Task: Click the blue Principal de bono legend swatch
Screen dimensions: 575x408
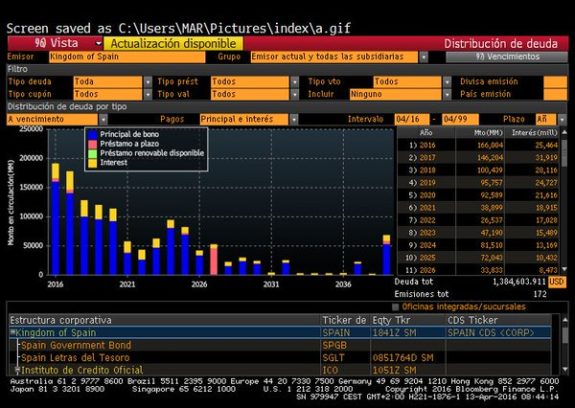Action: [x=93, y=135]
